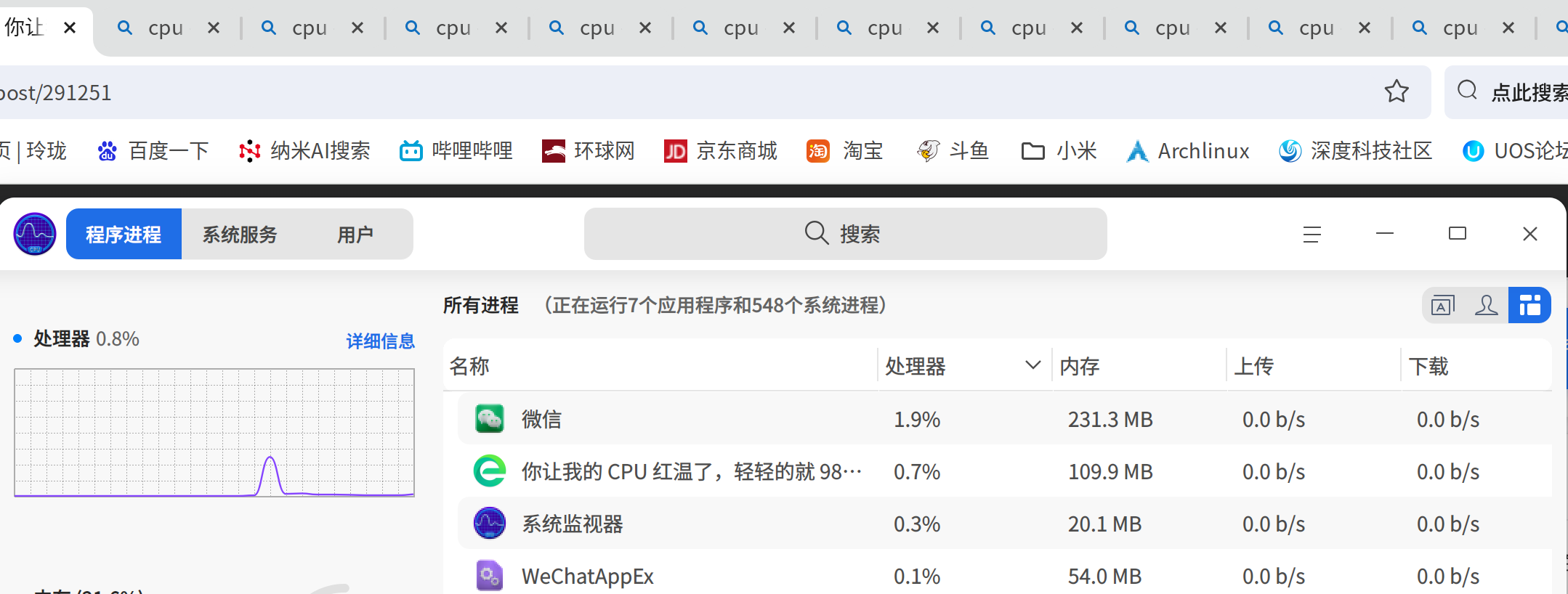The height and width of the screenshot is (594, 1568).
Task: Click 231.3 MB memory value for 微信
Action: tap(1110, 419)
